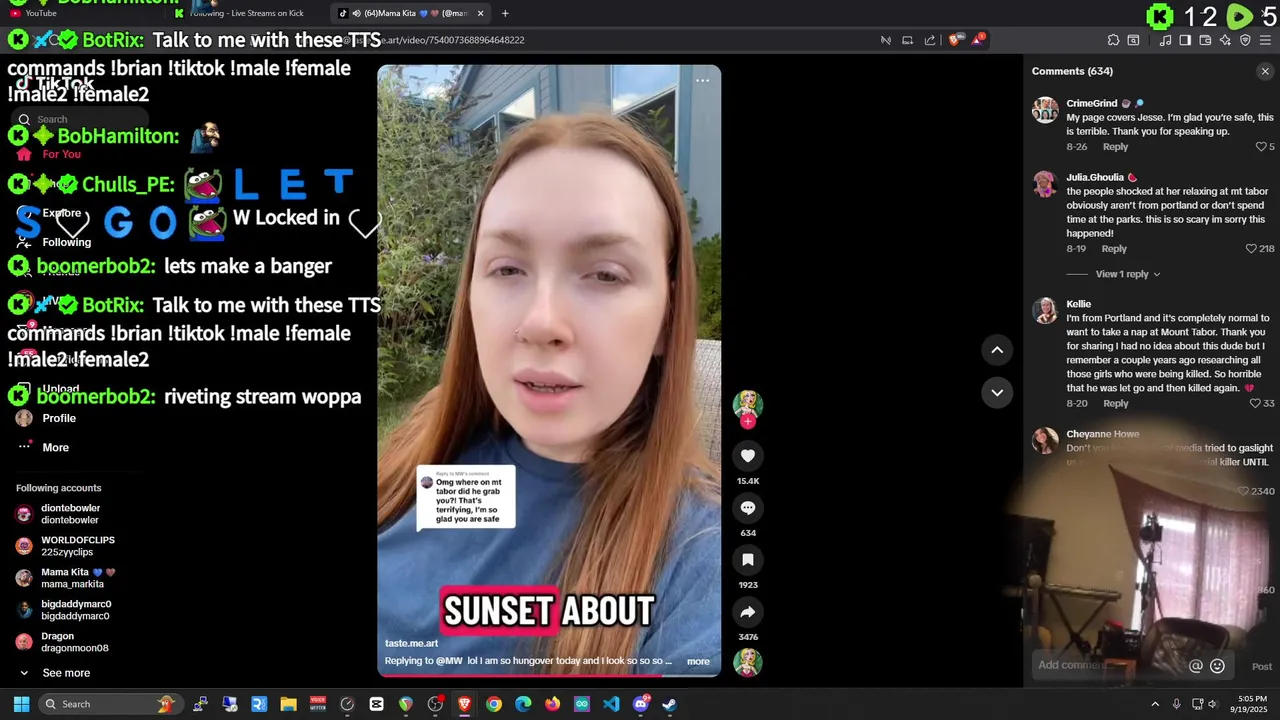Like Kellie's comment
Screen dimensions: 1280x720
click(1255, 404)
